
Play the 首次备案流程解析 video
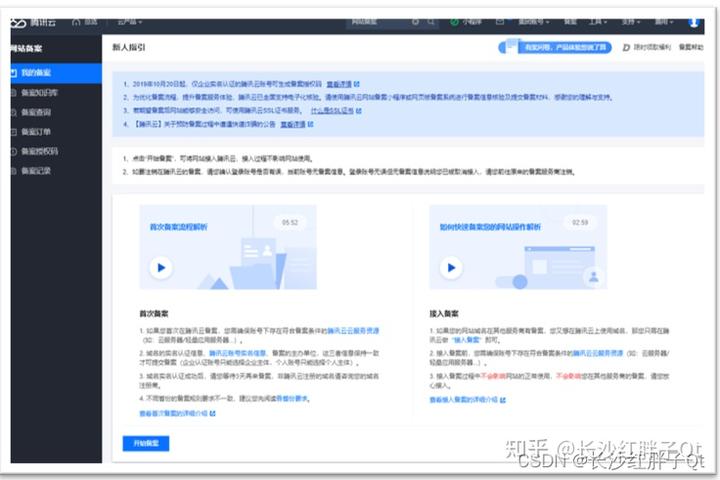tap(161, 268)
